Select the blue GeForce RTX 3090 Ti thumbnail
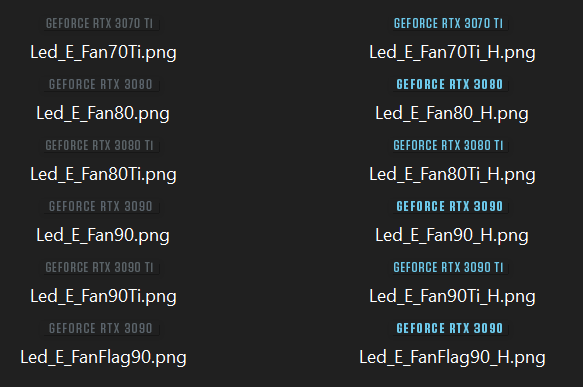 (448, 267)
